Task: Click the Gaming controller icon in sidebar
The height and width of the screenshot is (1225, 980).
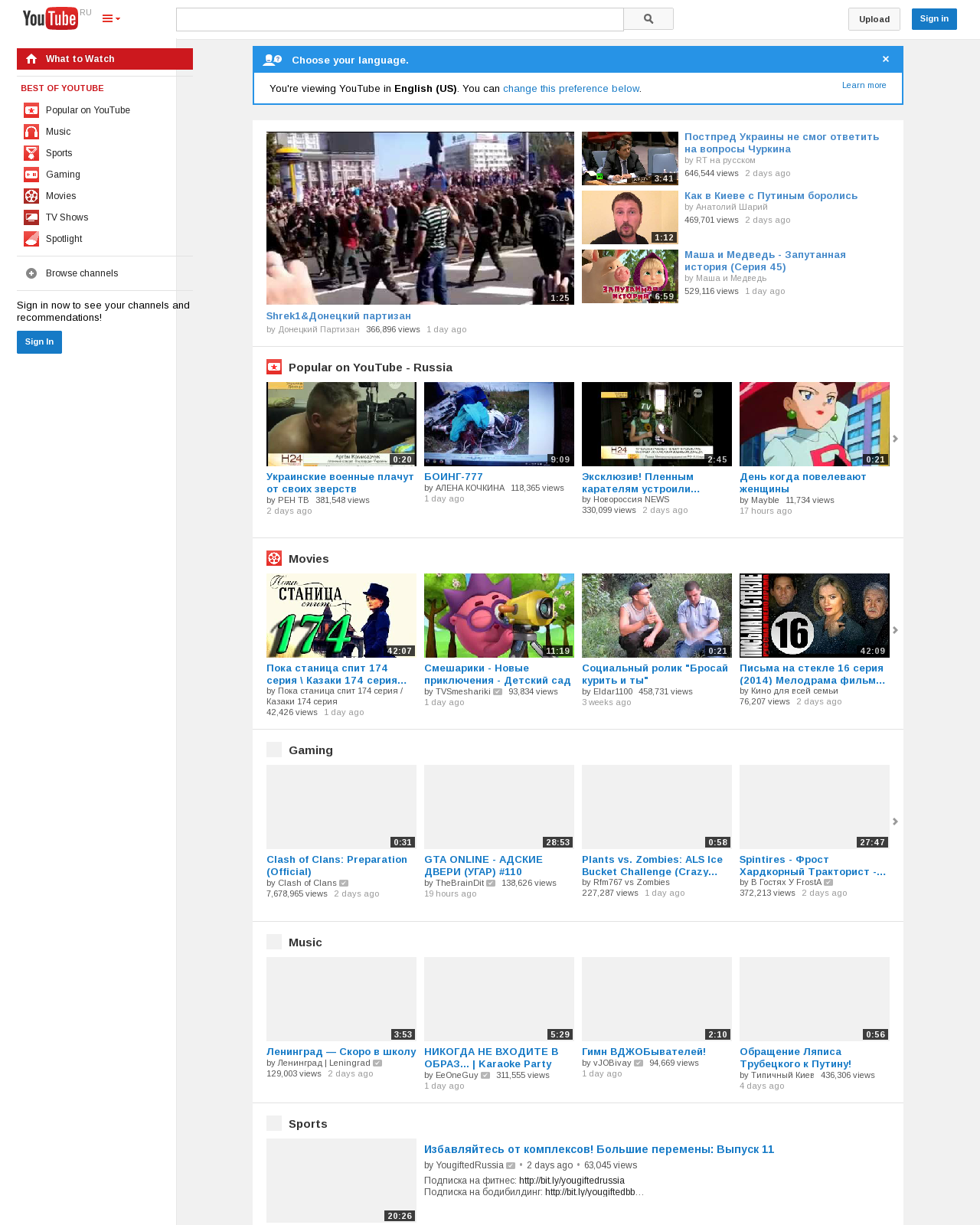Action: (x=31, y=175)
